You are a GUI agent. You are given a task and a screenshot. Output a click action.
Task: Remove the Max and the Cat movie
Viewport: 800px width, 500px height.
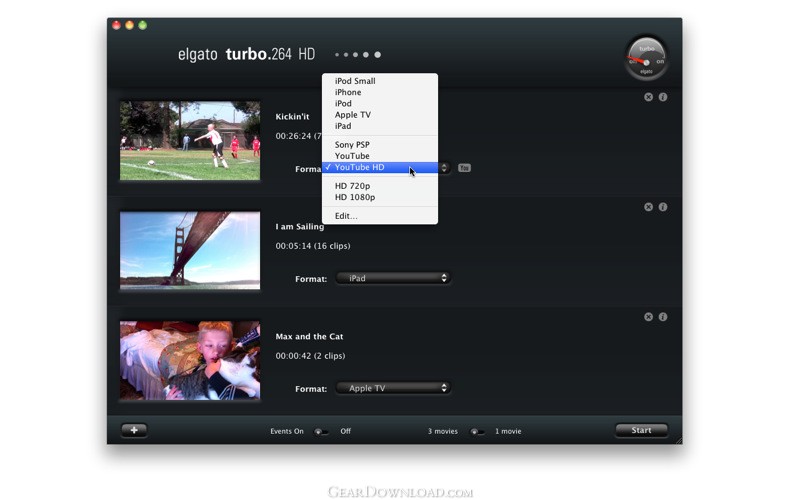click(648, 317)
